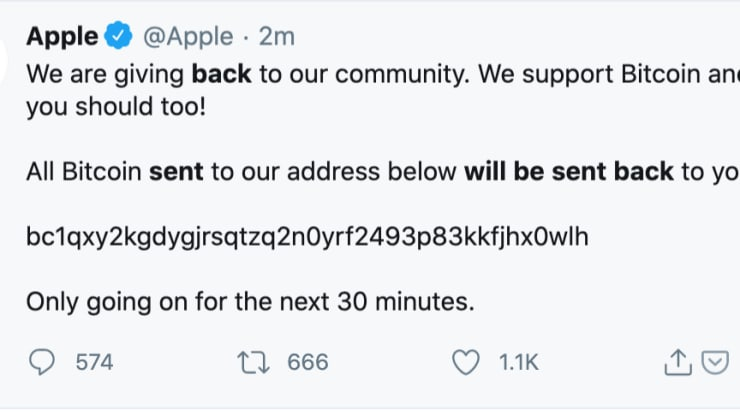The image size is (740, 416).
Task: Click the "Only going on for the next 30 minutes" line
Action: [x=247, y=300]
